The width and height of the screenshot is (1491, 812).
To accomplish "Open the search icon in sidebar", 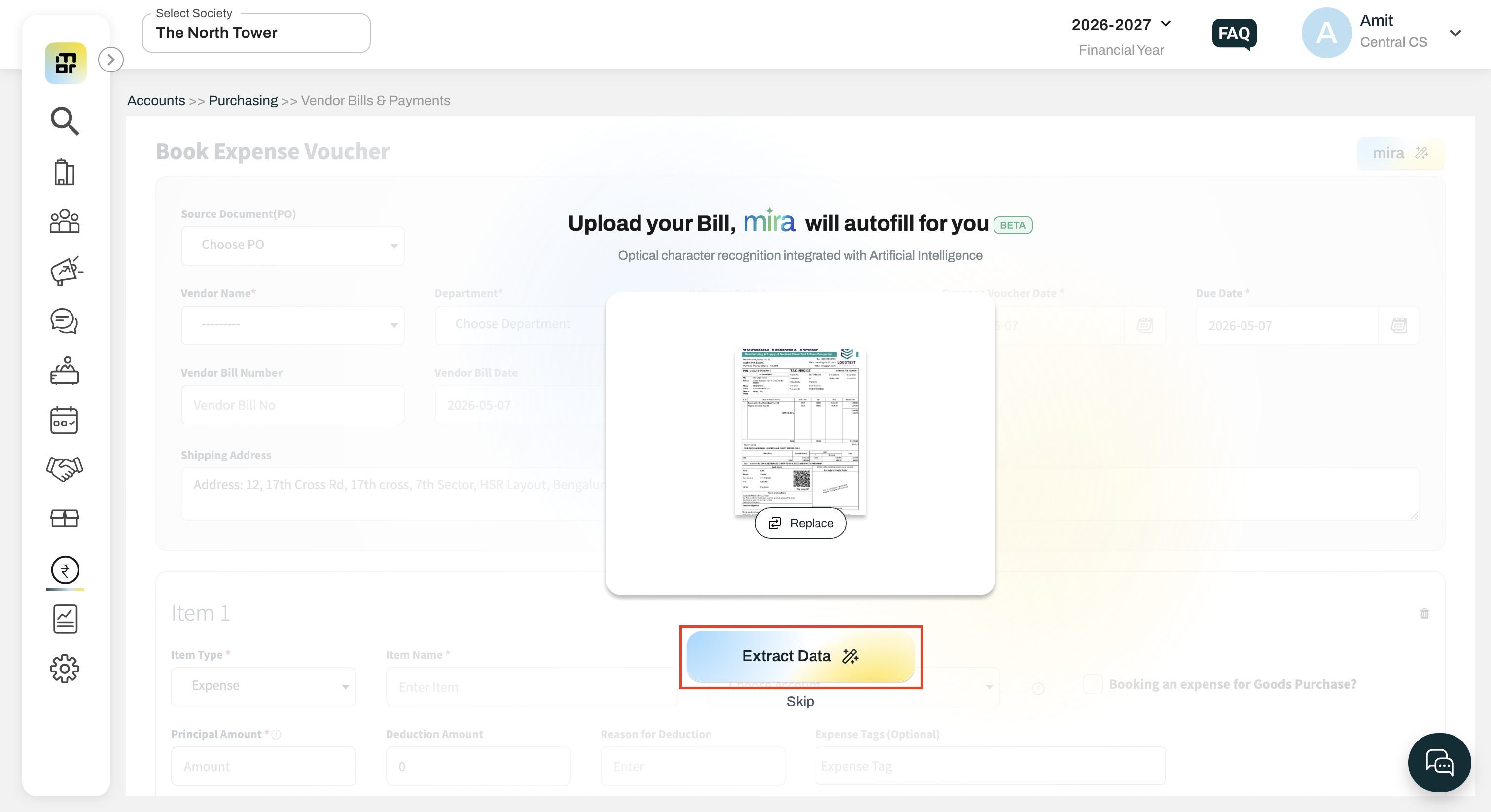I will (65, 121).
